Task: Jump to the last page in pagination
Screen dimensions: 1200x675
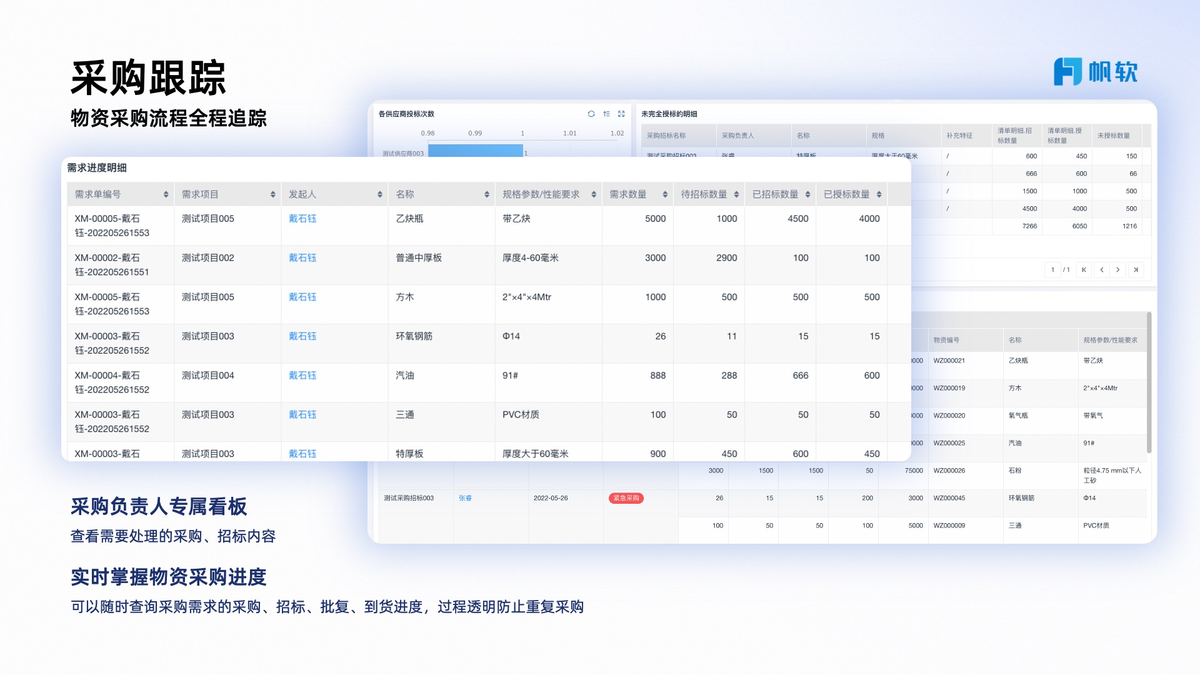Action: point(1136,270)
